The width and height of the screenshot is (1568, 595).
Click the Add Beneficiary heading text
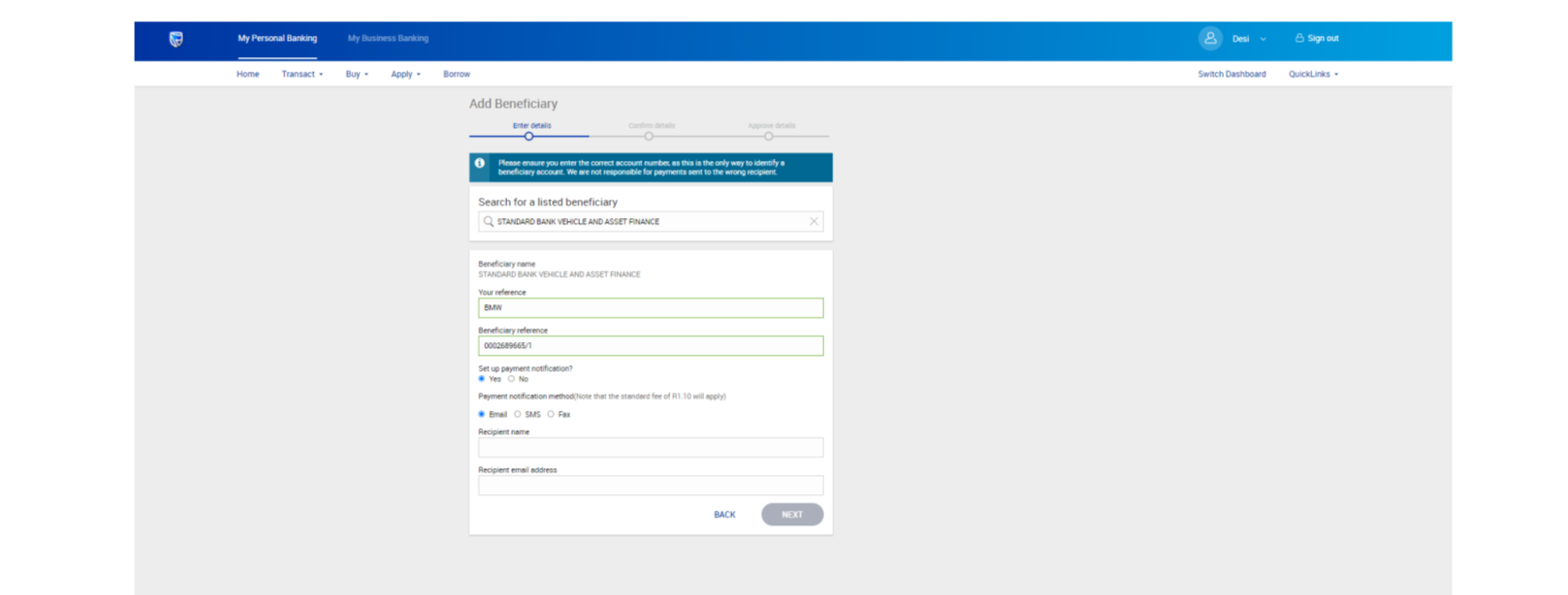click(513, 104)
